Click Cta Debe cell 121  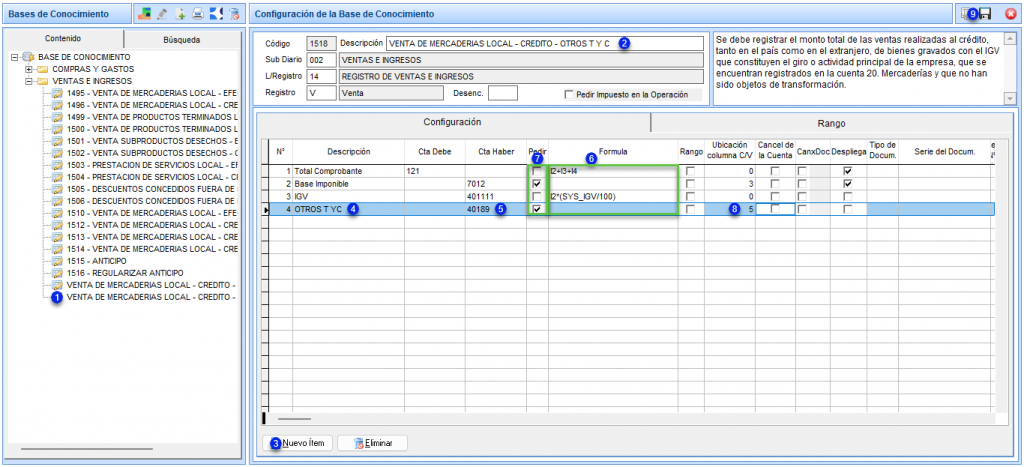point(434,171)
